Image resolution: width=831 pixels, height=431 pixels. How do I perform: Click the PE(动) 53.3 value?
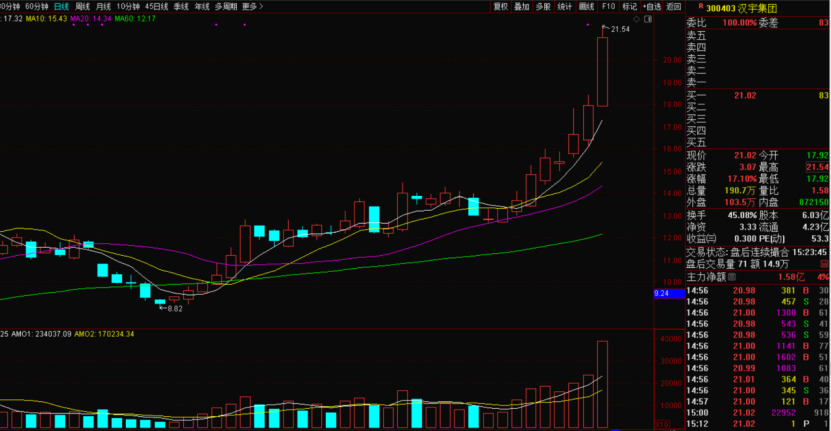(820, 239)
